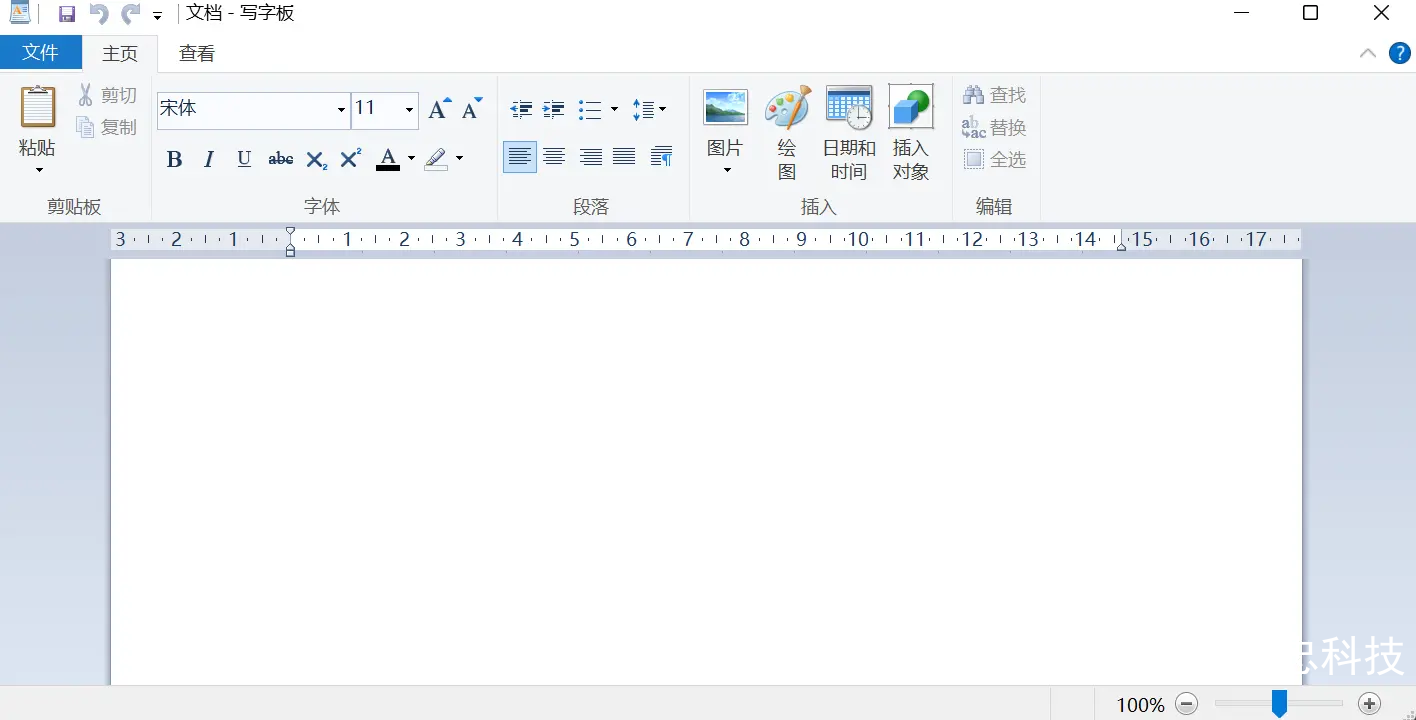Viewport: 1416px width, 720px height.
Task: Open the Customize Quick Access Toolbar arrow
Action: (157, 16)
